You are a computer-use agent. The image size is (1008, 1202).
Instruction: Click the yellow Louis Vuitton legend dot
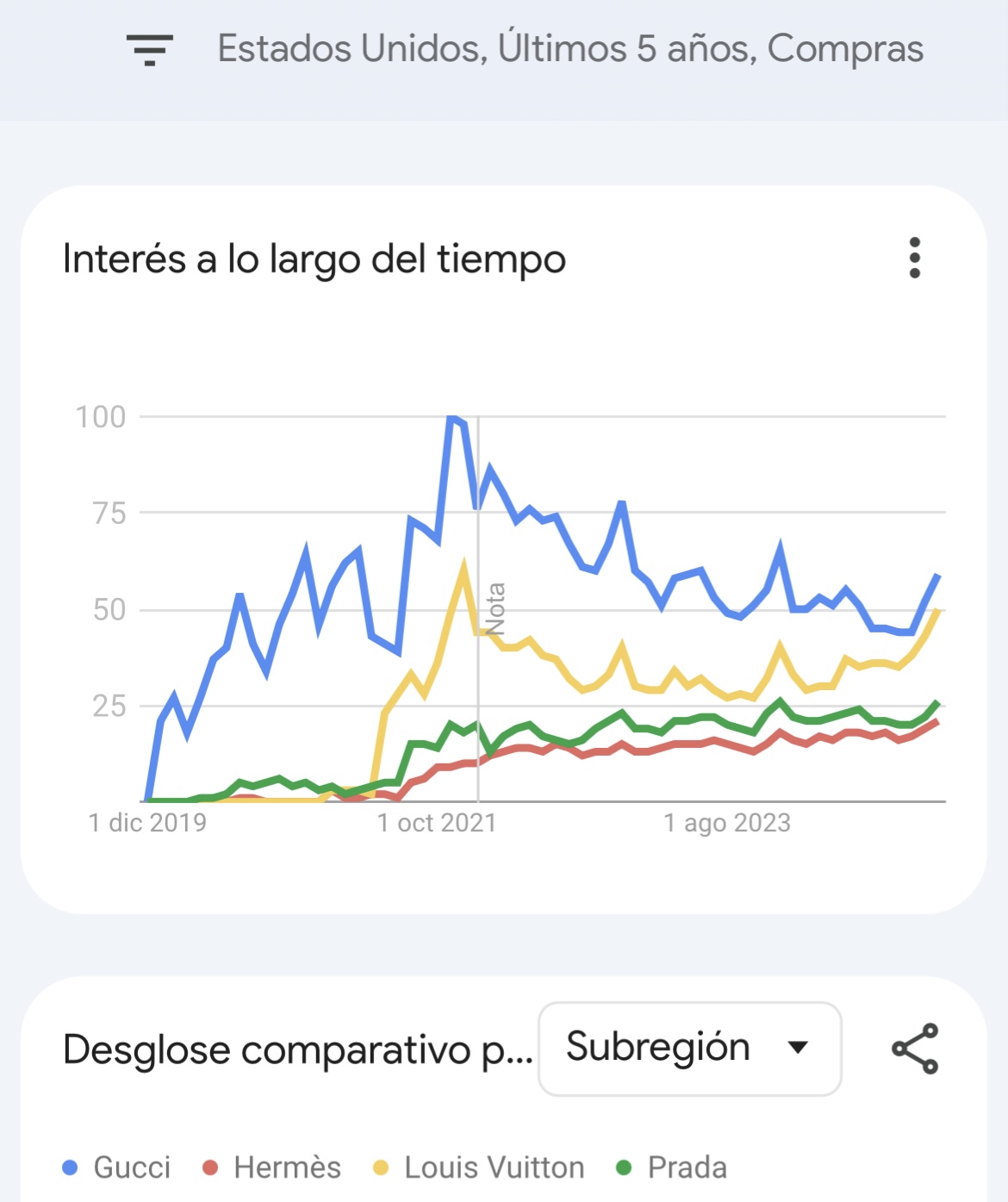pyautogui.click(x=381, y=1168)
